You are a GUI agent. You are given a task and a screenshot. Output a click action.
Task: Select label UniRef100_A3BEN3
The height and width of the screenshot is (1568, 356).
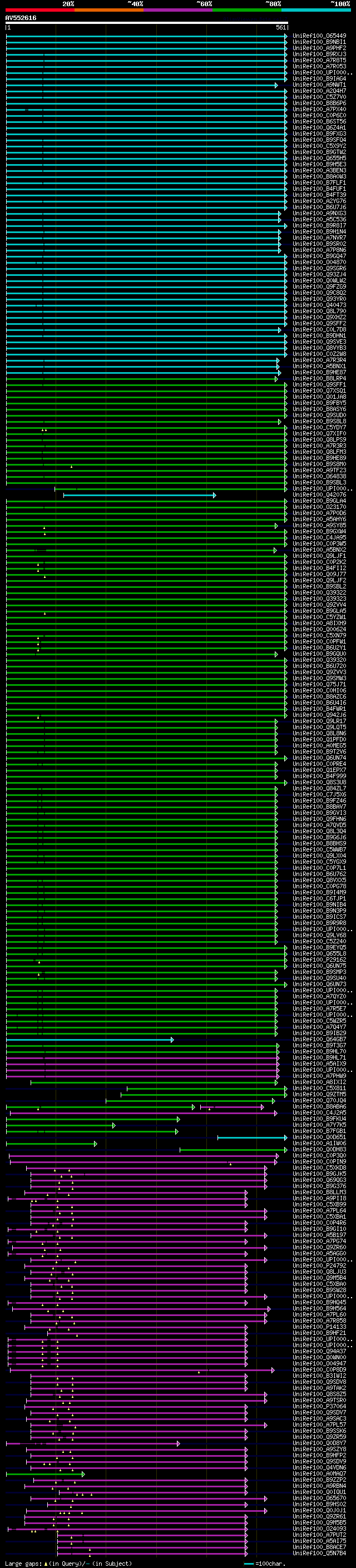(319, 170)
